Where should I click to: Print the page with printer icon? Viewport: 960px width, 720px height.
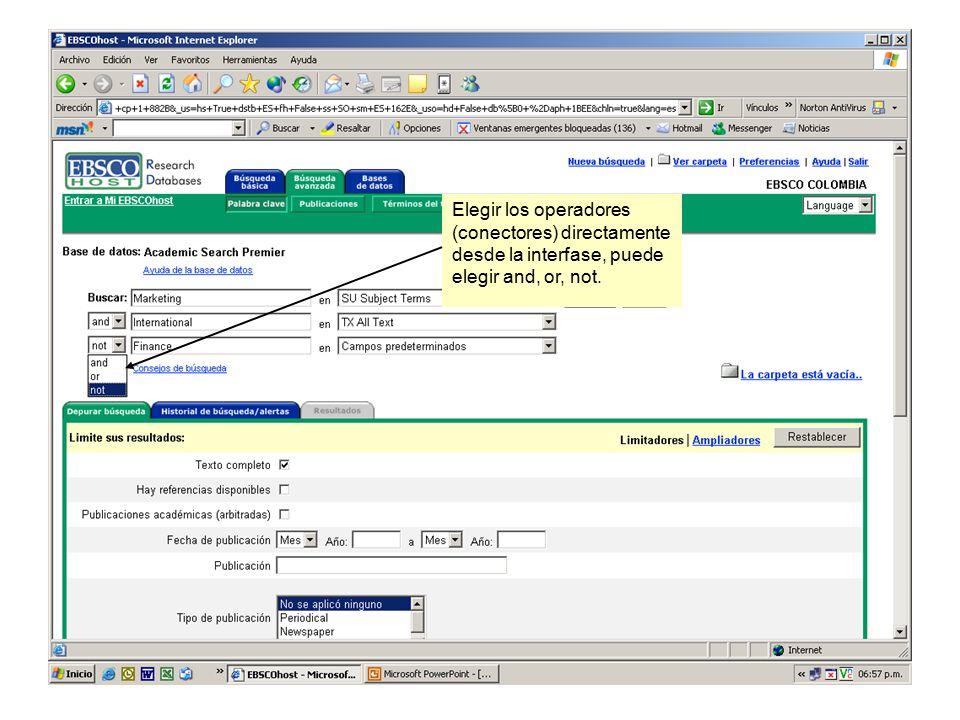(365, 84)
